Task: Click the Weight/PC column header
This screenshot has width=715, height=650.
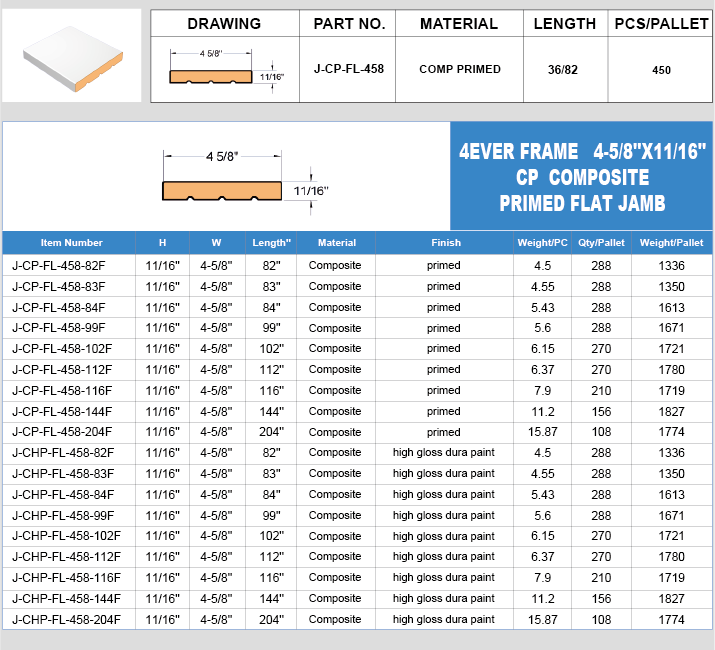Action: coord(542,243)
